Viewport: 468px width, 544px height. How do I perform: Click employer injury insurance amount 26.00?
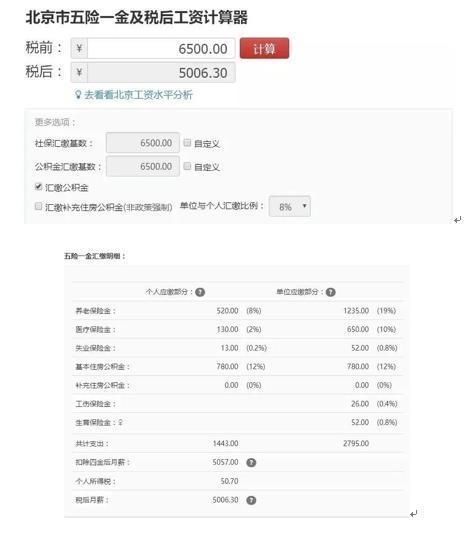360,404
